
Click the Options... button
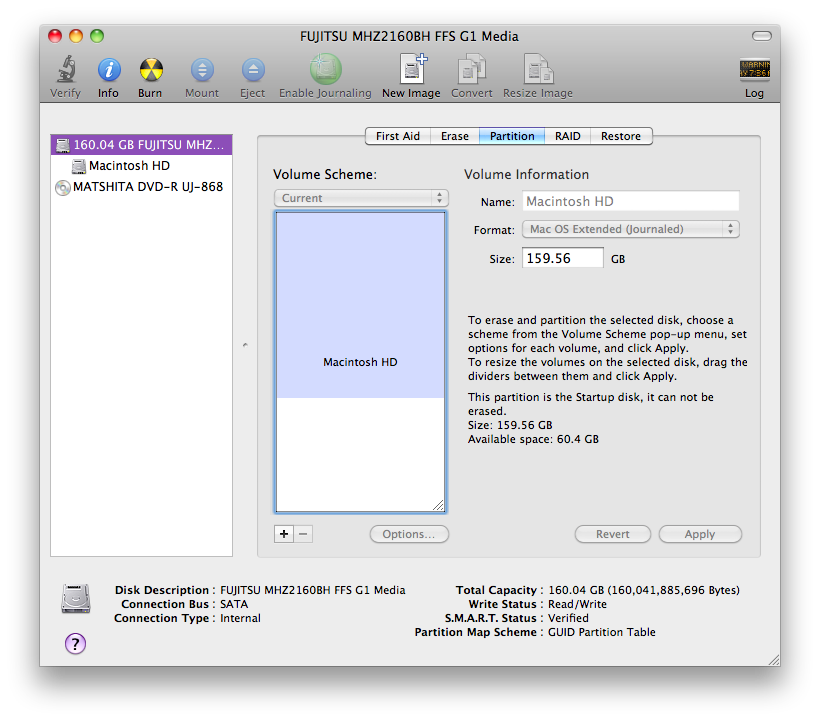409,534
